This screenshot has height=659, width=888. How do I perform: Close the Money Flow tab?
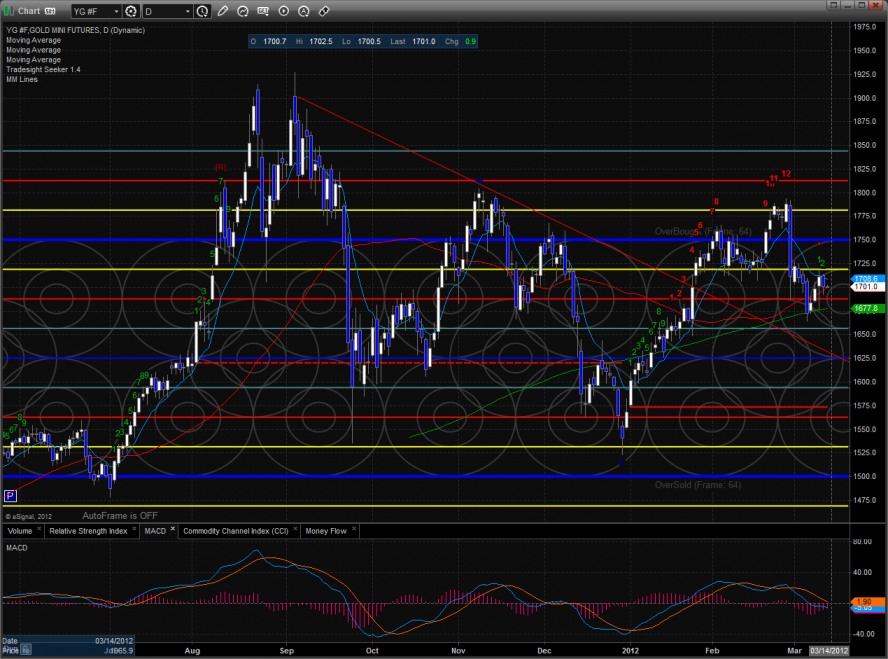(x=353, y=530)
